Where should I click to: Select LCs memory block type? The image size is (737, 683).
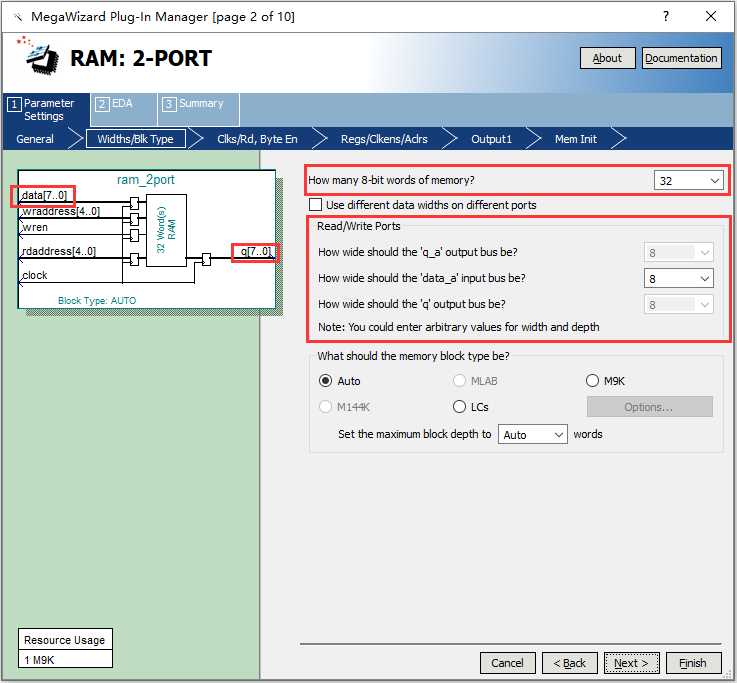[459, 407]
